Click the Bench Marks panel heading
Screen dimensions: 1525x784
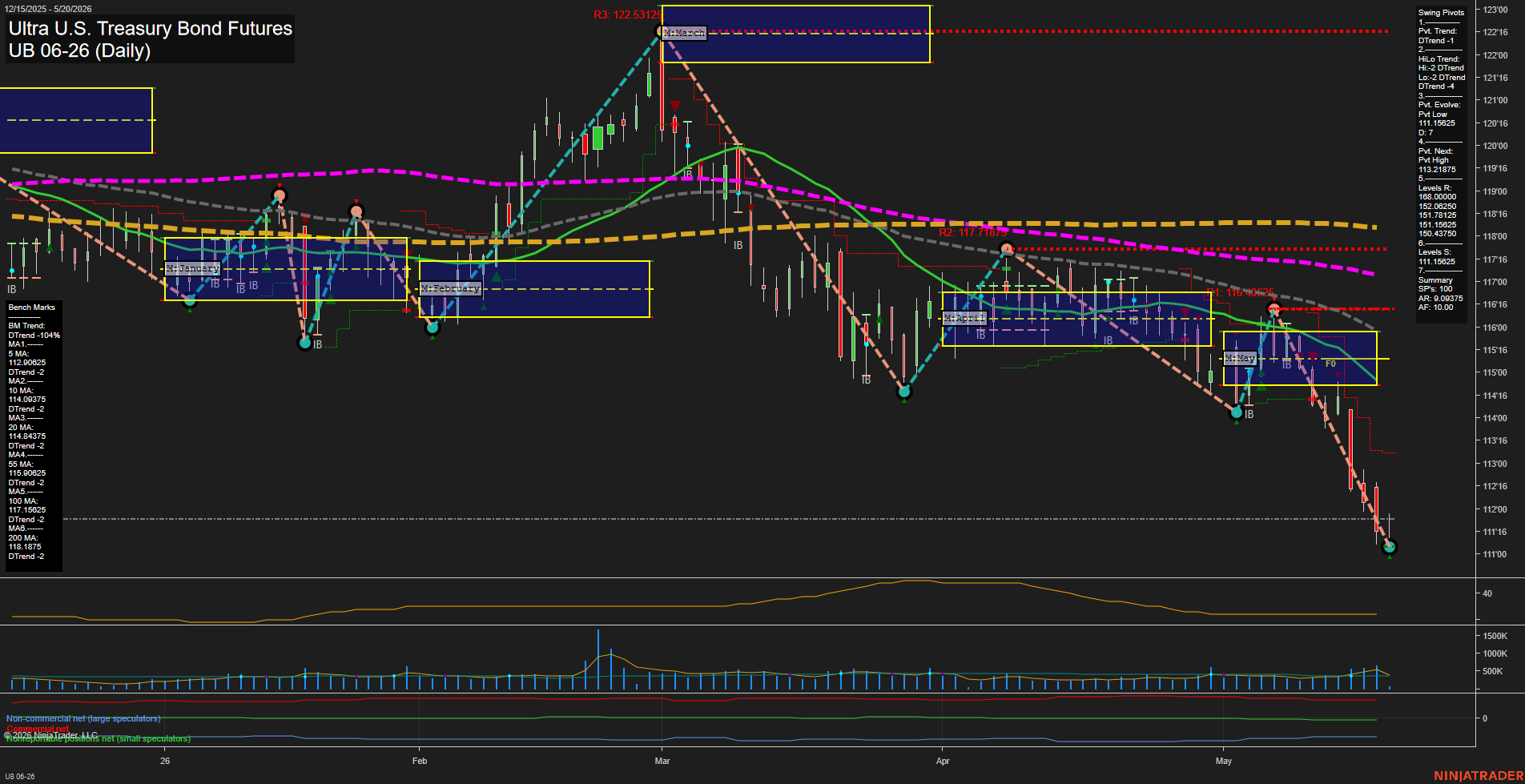tap(32, 308)
